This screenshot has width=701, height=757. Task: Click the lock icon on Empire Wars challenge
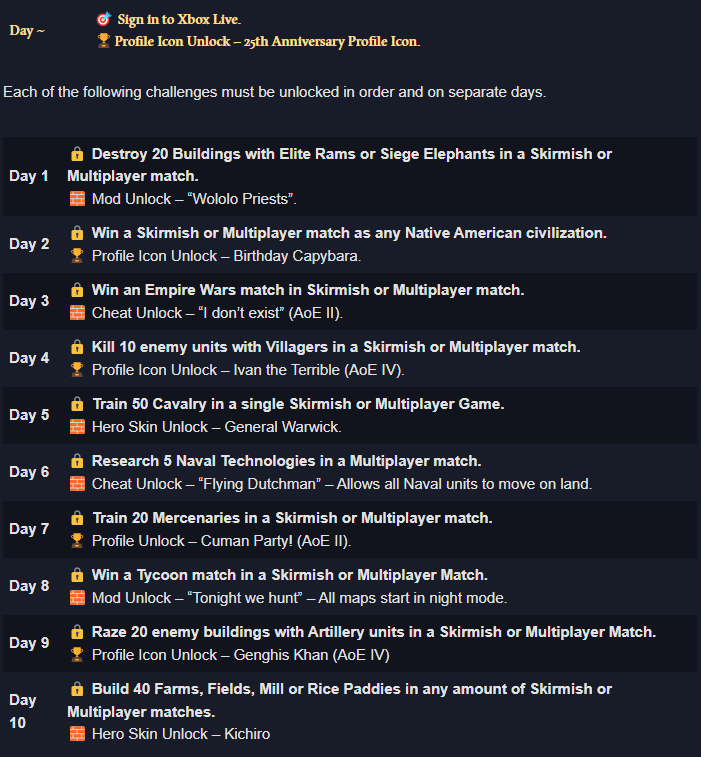pos(77,290)
